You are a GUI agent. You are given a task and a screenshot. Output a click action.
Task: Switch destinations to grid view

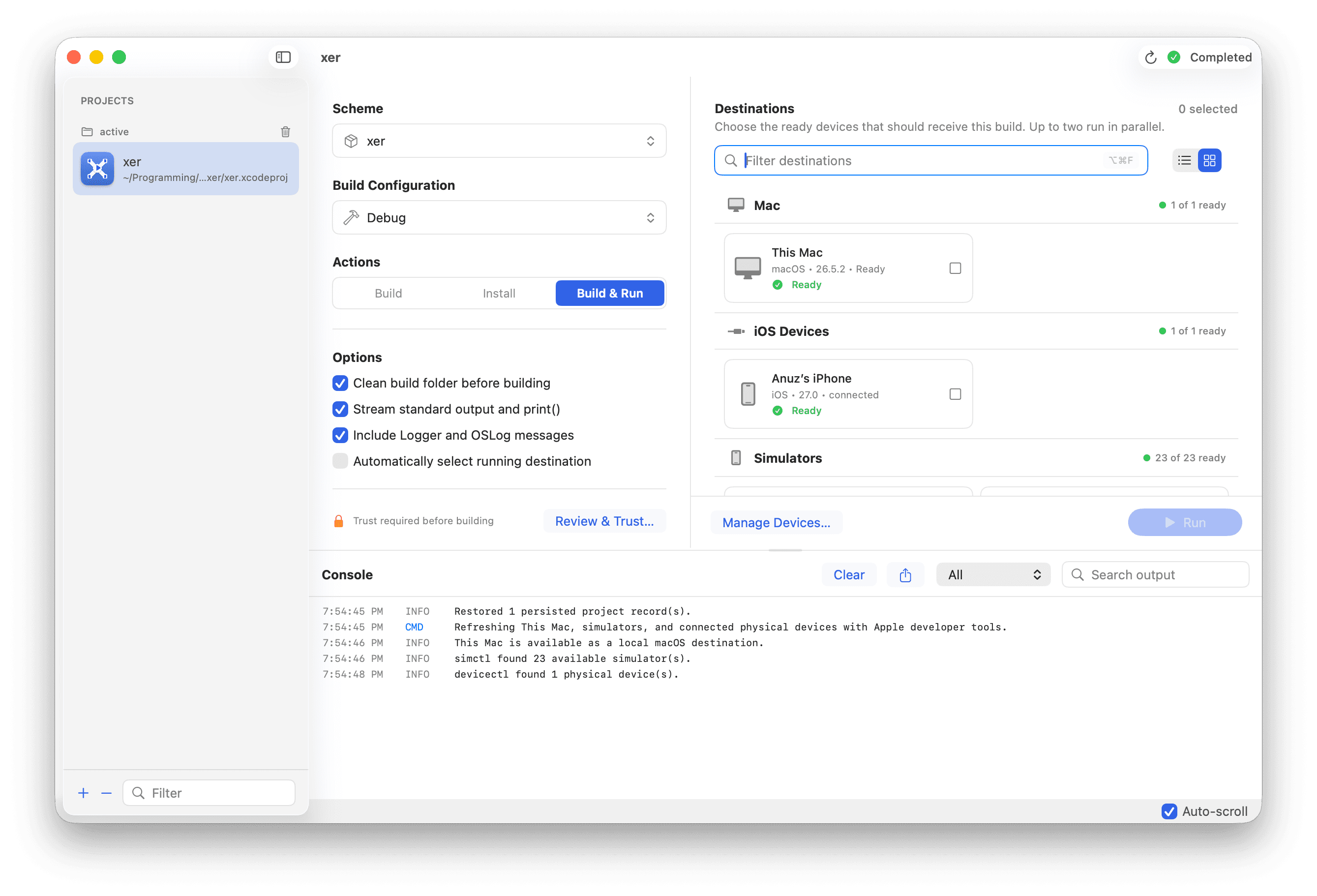1209,160
